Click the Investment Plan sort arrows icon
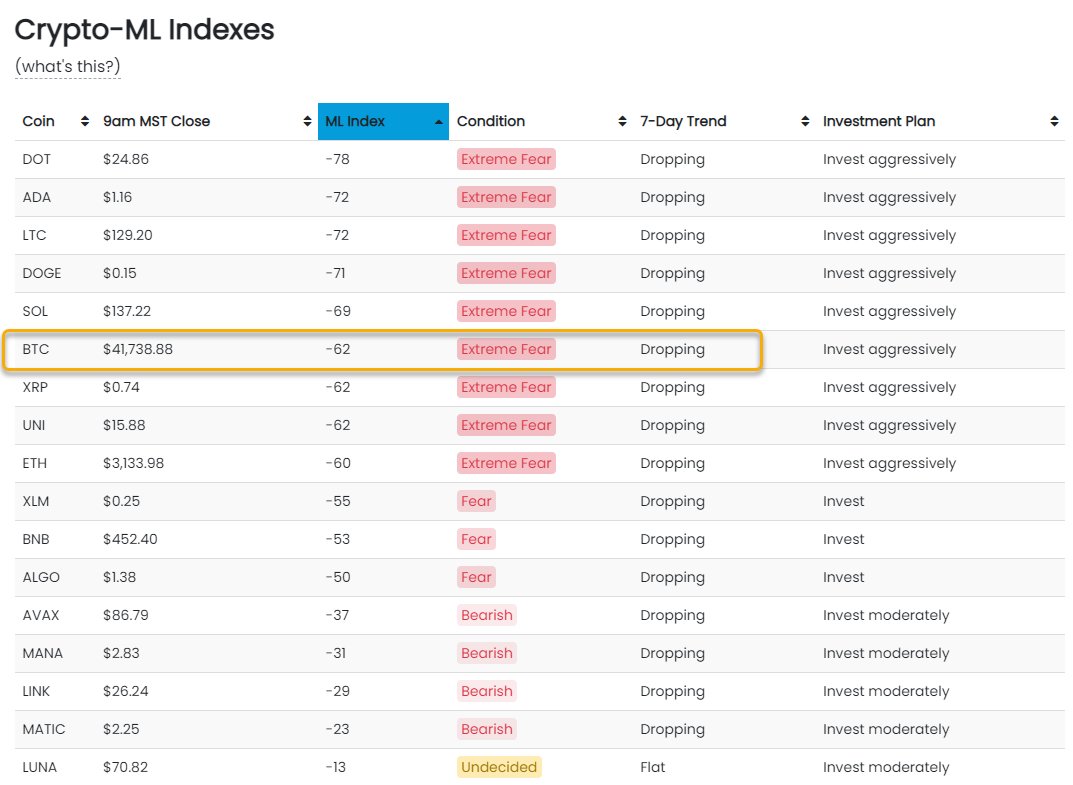The width and height of the screenshot is (1073, 785). coord(1055,121)
